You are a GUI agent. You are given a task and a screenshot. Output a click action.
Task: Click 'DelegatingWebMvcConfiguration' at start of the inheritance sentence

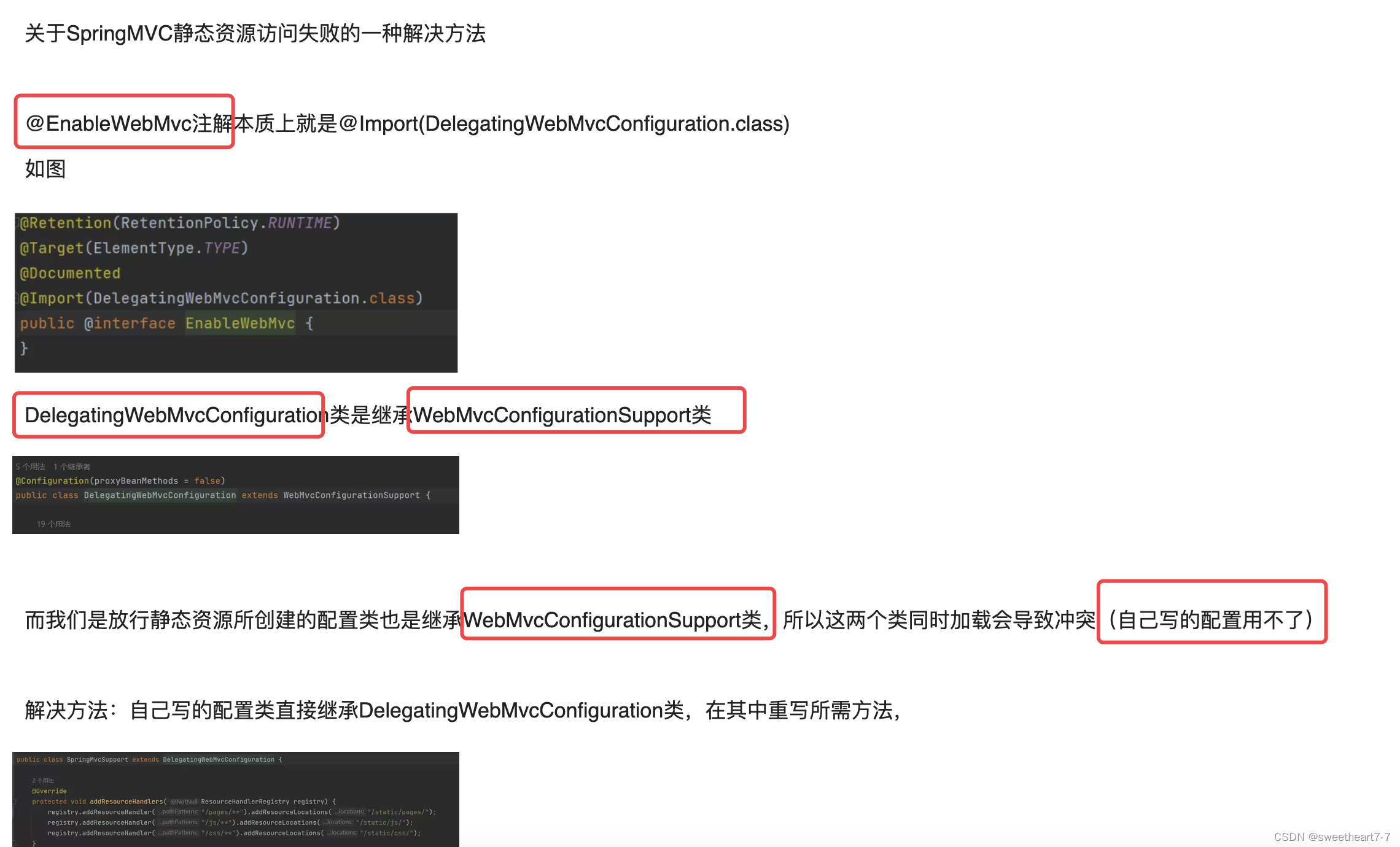click(176, 415)
